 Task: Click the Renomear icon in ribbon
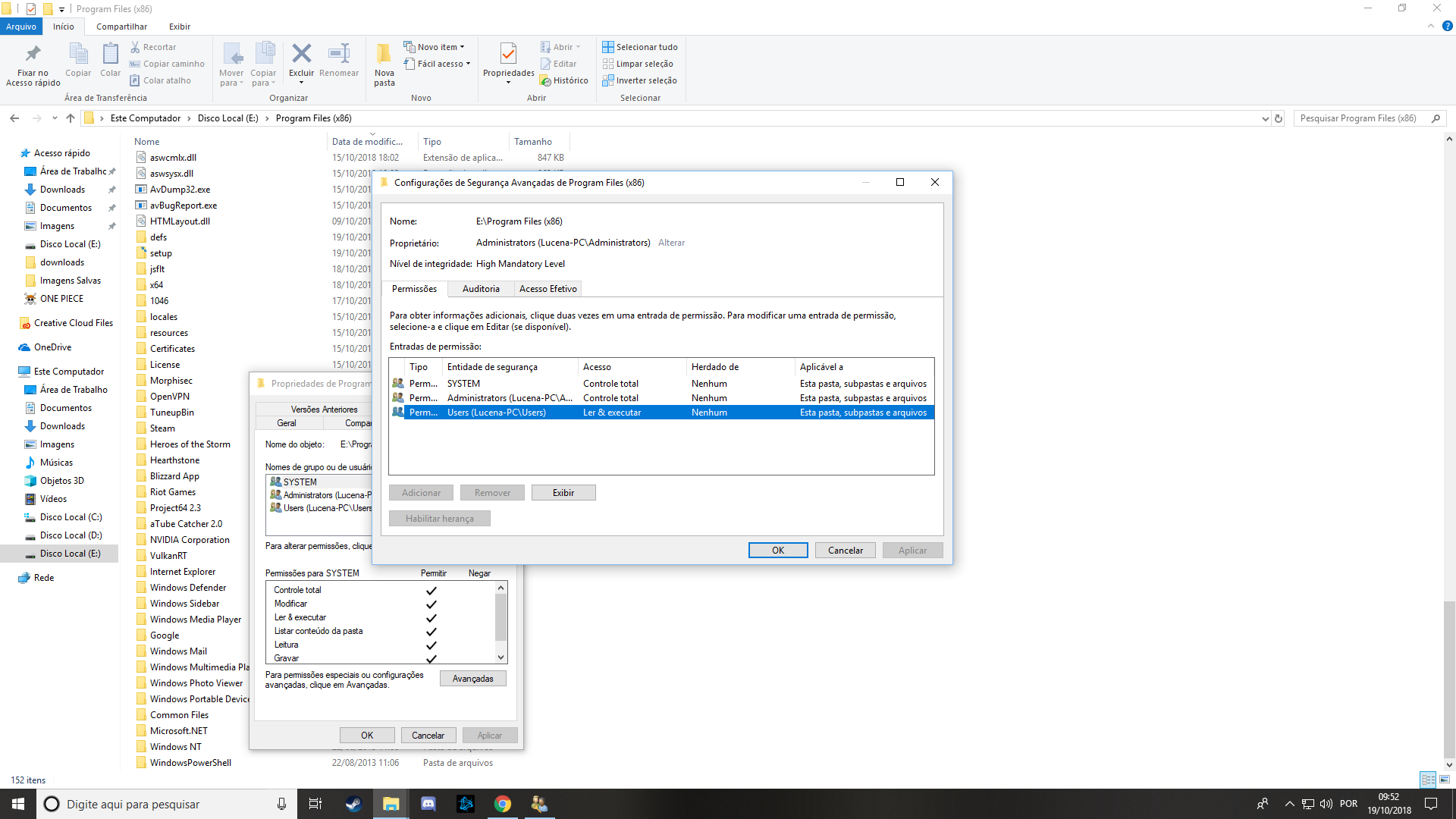tap(338, 54)
